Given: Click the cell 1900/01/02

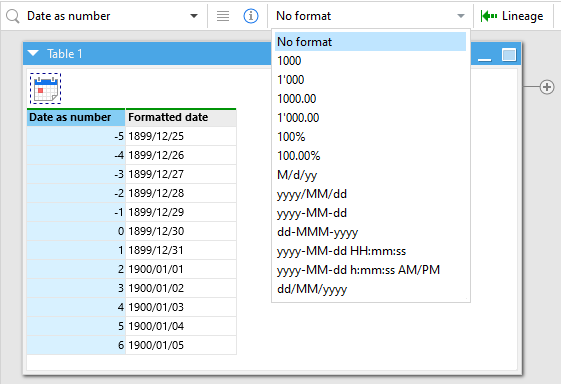Looking at the screenshot, I should [181, 288].
